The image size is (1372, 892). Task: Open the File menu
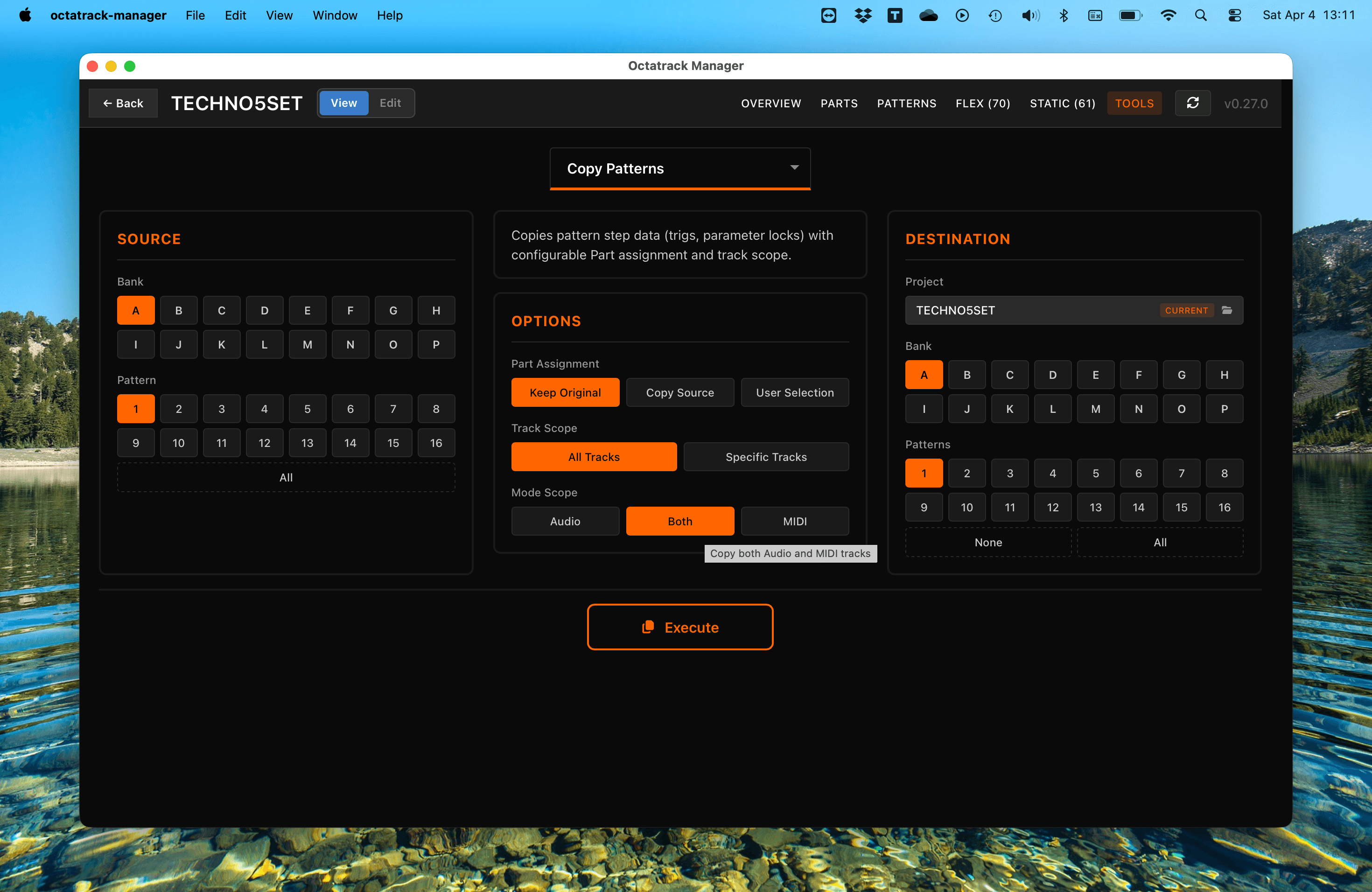pyautogui.click(x=195, y=15)
